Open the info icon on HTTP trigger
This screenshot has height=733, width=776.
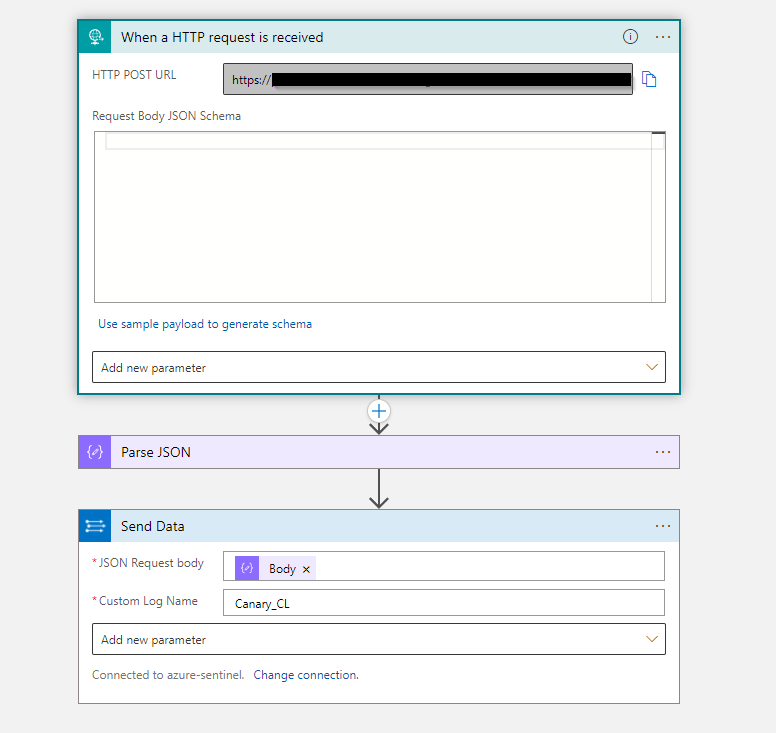(x=630, y=37)
